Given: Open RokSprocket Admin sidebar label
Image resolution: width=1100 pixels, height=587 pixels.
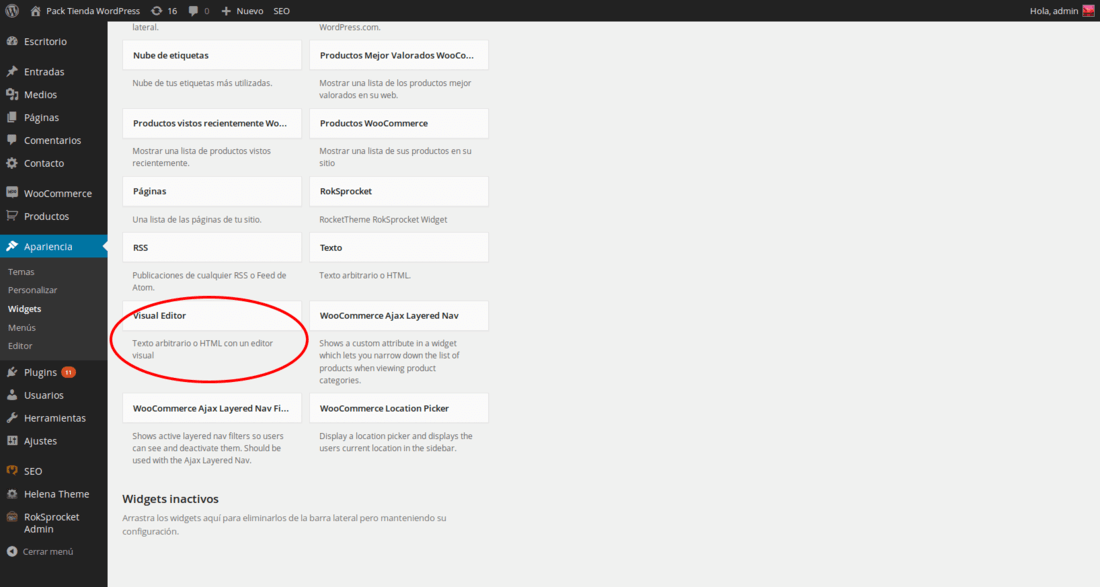Looking at the screenshot, I should pyautogui.click(x=52, y=522).
